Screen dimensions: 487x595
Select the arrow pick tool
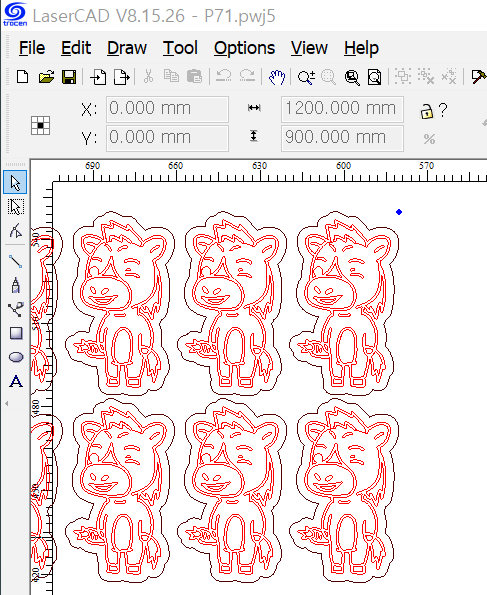(15, 183)
